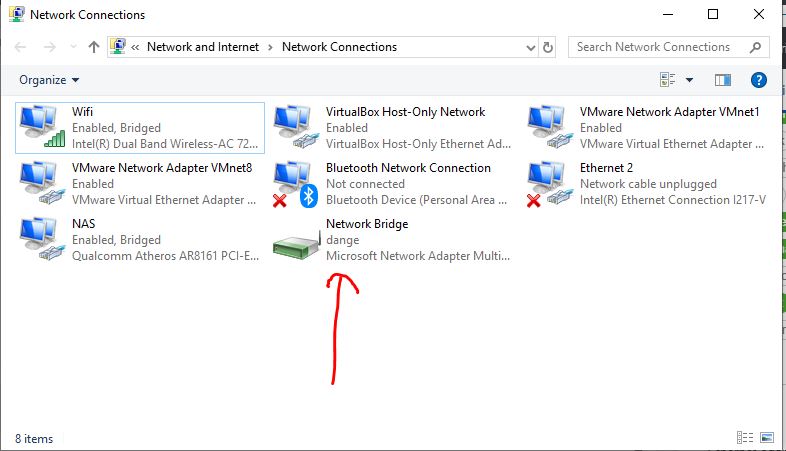Expand the hidden breadcrumb double chevron
786x451 pixels.
click(135, 48)
